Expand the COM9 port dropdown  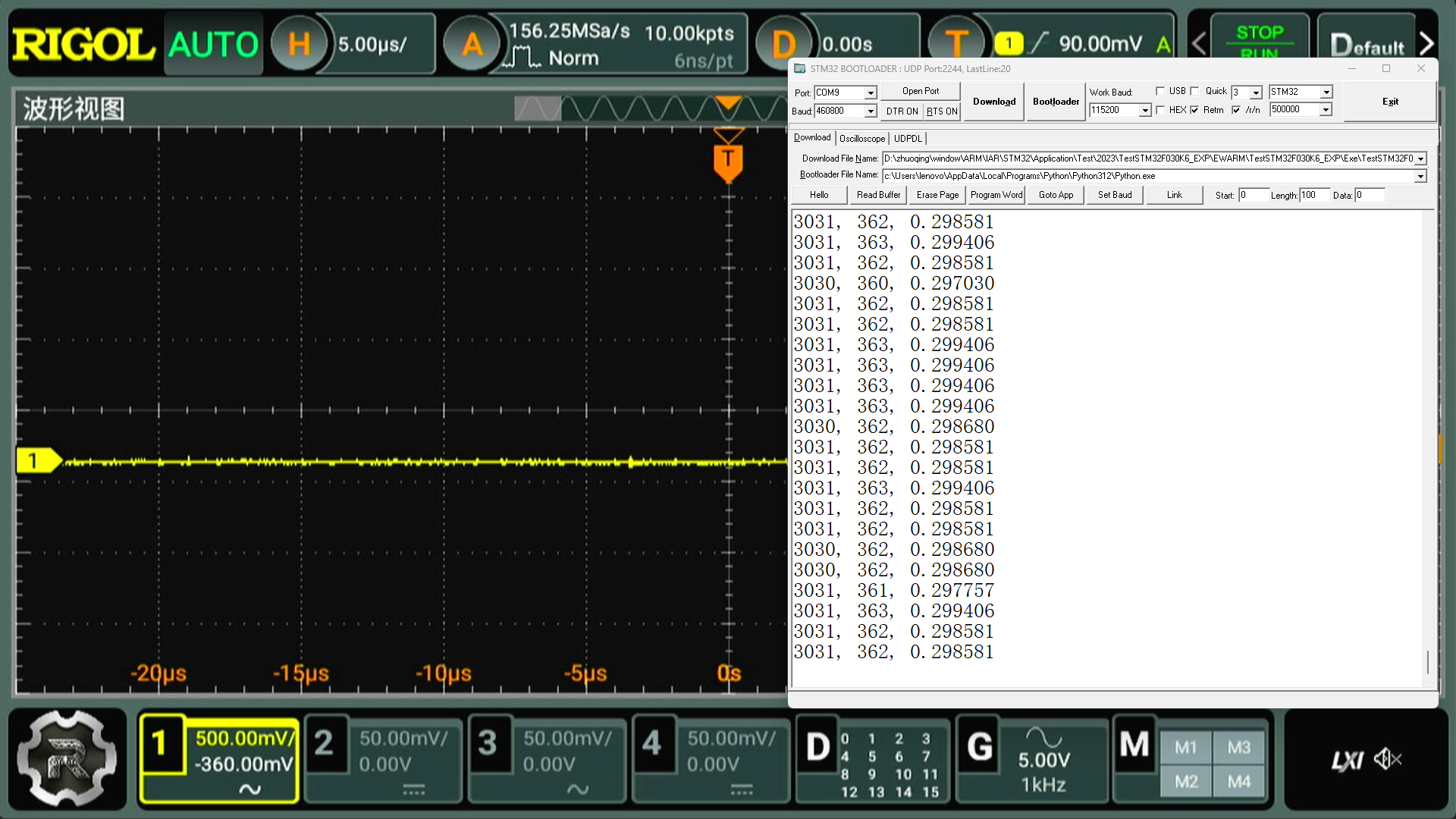pyautogui.click(x=871, y=93)
